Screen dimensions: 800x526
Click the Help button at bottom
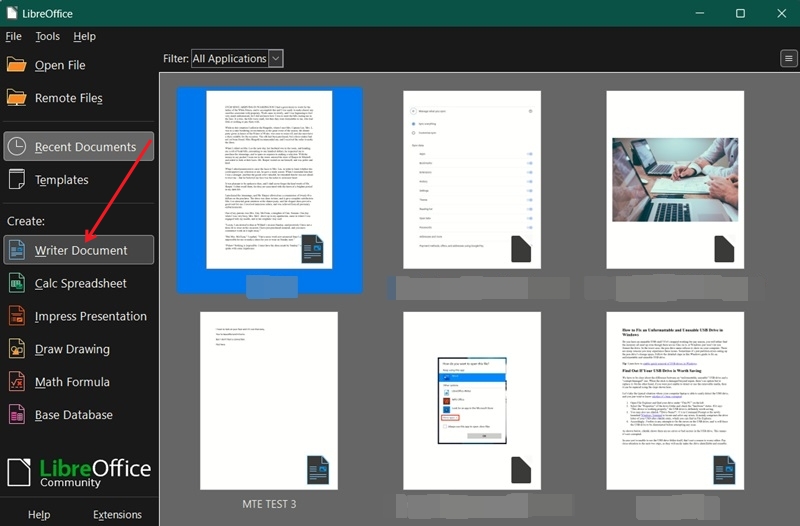click(39, 514)
